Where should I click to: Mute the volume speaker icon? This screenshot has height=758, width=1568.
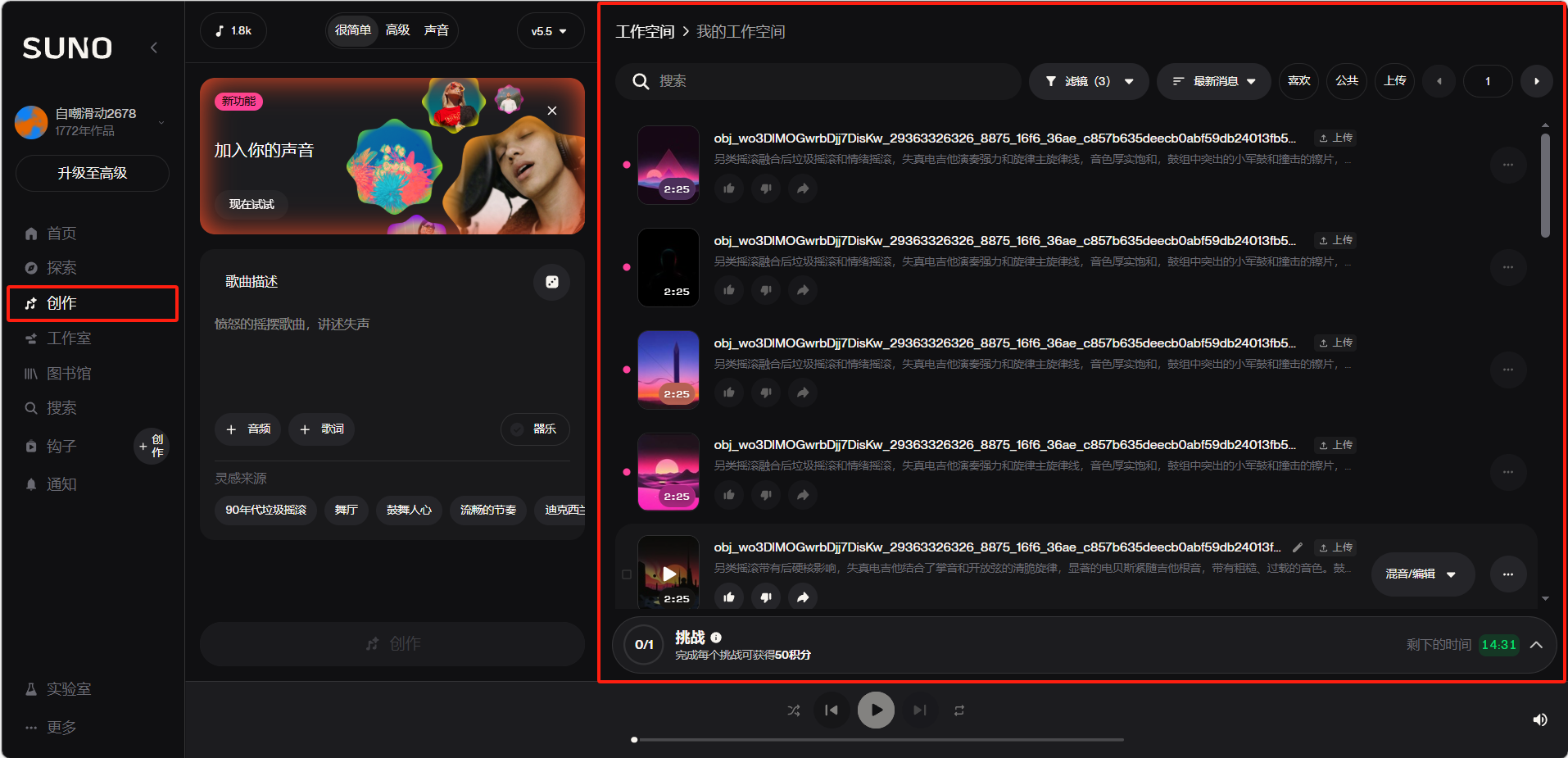pos(1539,719)
